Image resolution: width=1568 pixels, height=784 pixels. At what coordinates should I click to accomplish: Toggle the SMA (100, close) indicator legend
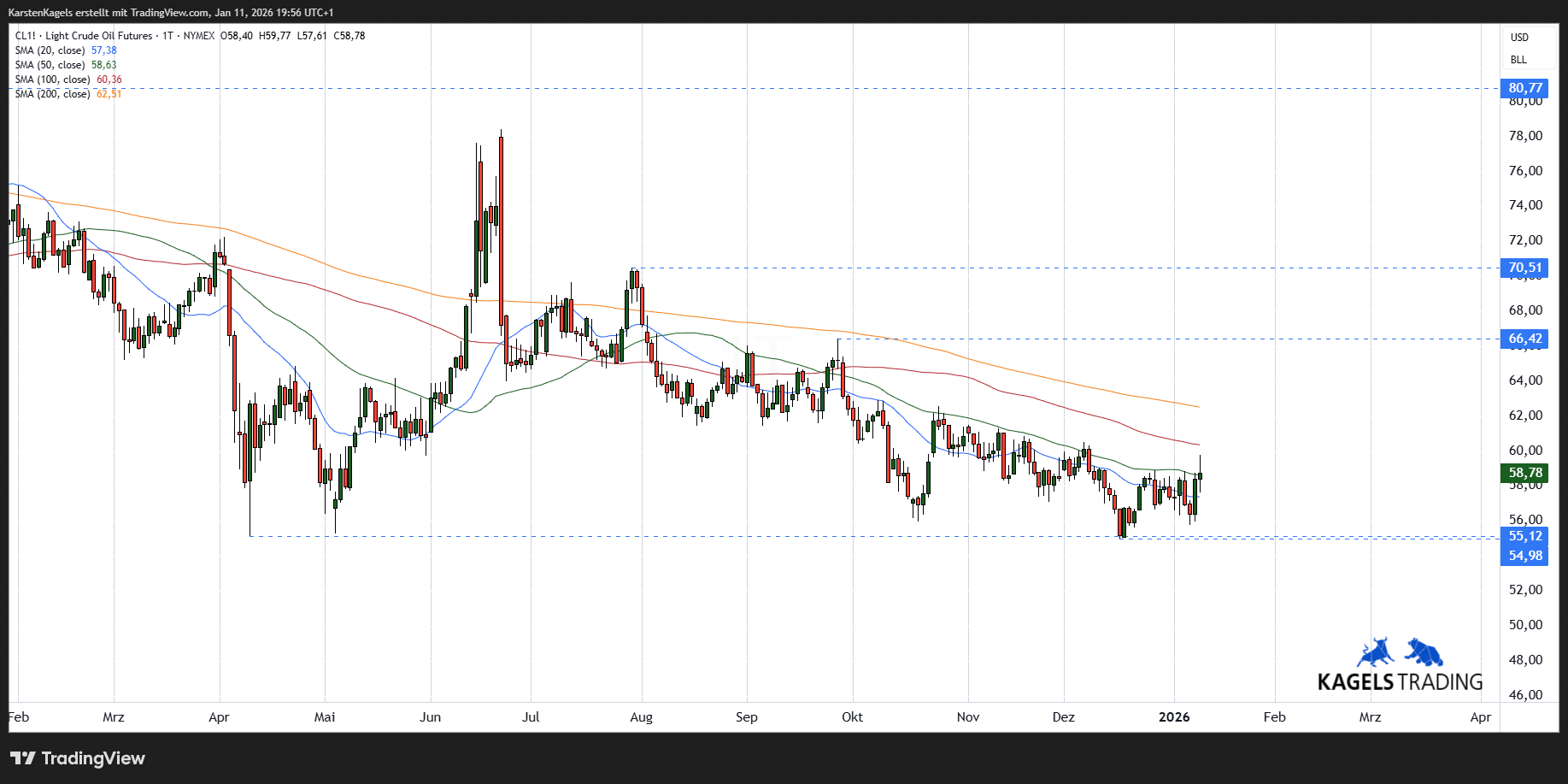click(52, 80)
